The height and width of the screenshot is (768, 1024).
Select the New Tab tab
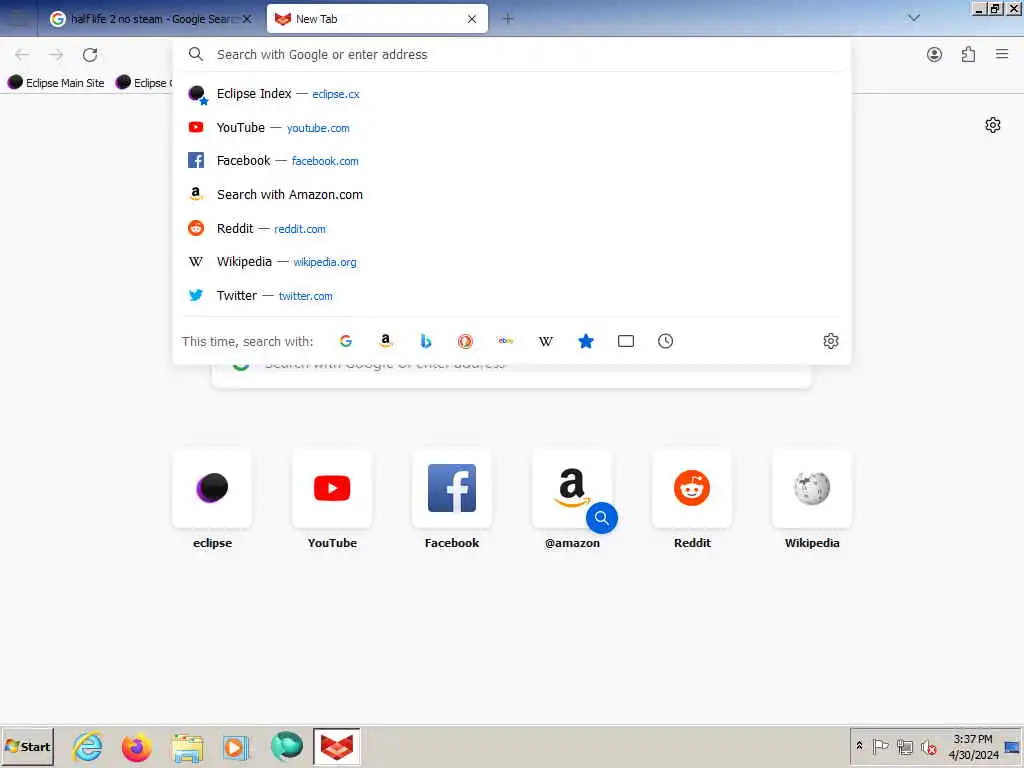377,19
